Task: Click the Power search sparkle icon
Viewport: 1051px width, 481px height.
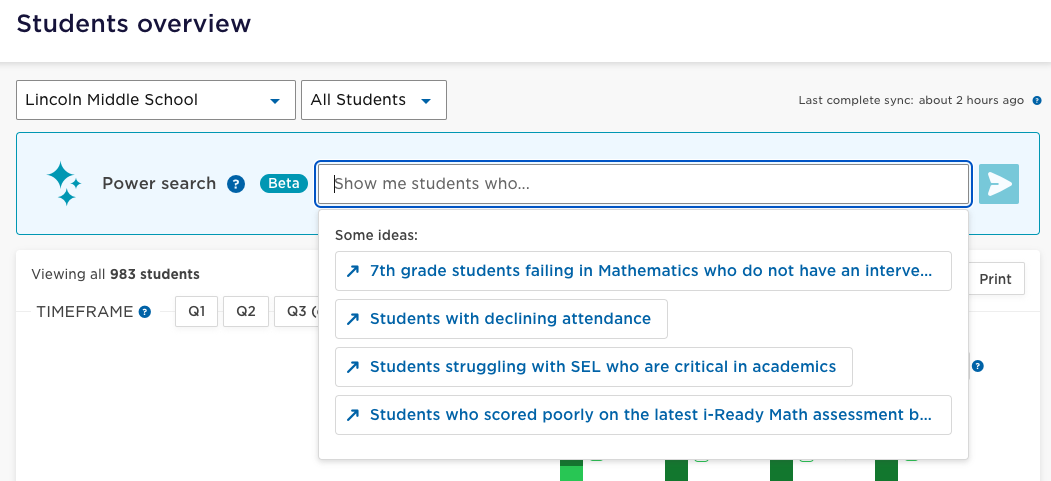Action: (64, 184)
